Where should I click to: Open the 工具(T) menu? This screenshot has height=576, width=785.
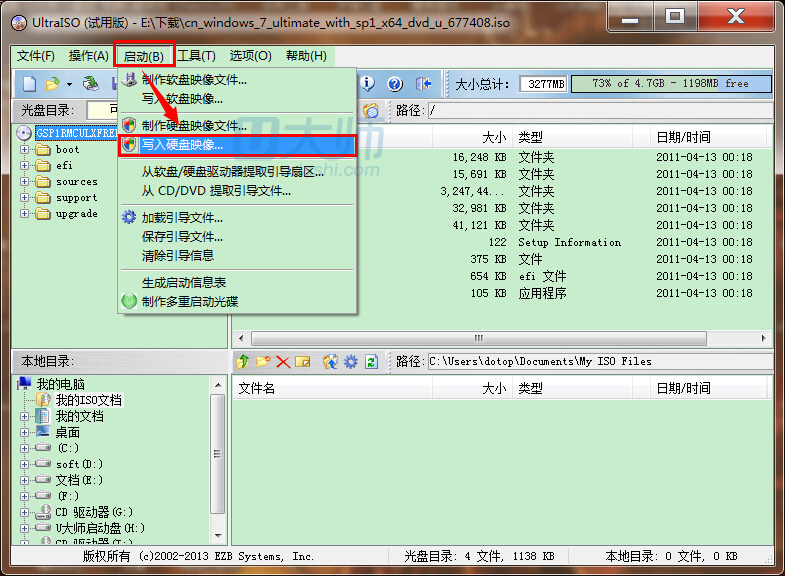(196, 56)
